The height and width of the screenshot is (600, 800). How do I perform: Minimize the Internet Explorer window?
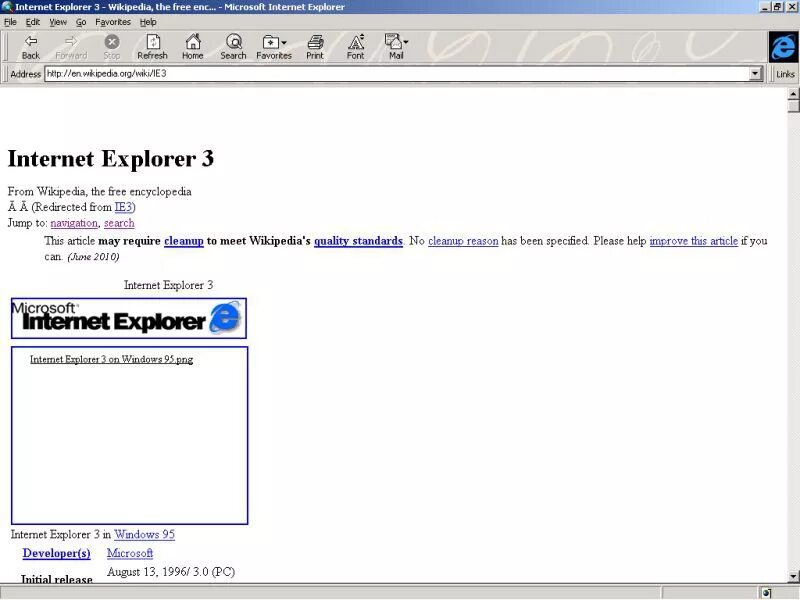(765, 7)
